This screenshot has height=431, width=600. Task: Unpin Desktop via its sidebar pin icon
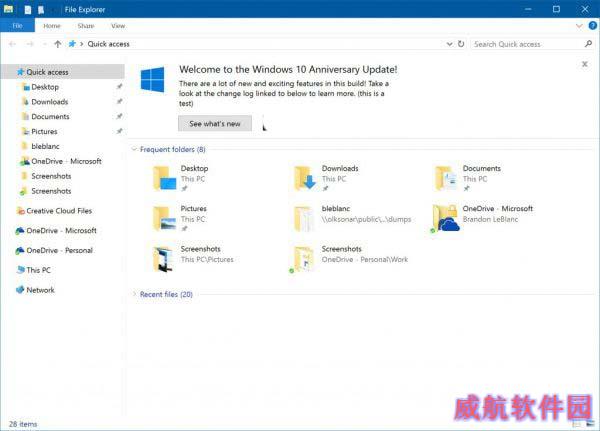(119, 87)
